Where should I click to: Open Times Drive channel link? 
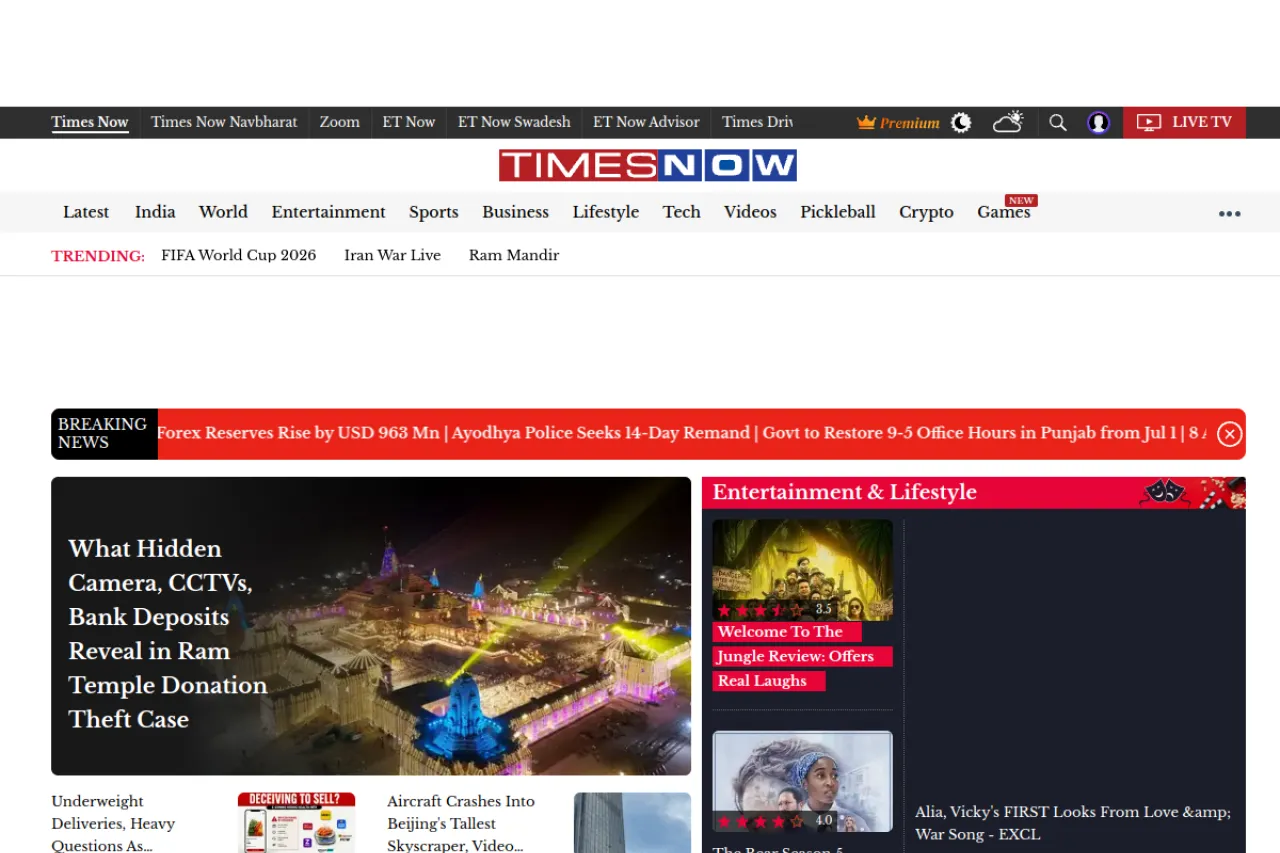click(x=757, y=122)
